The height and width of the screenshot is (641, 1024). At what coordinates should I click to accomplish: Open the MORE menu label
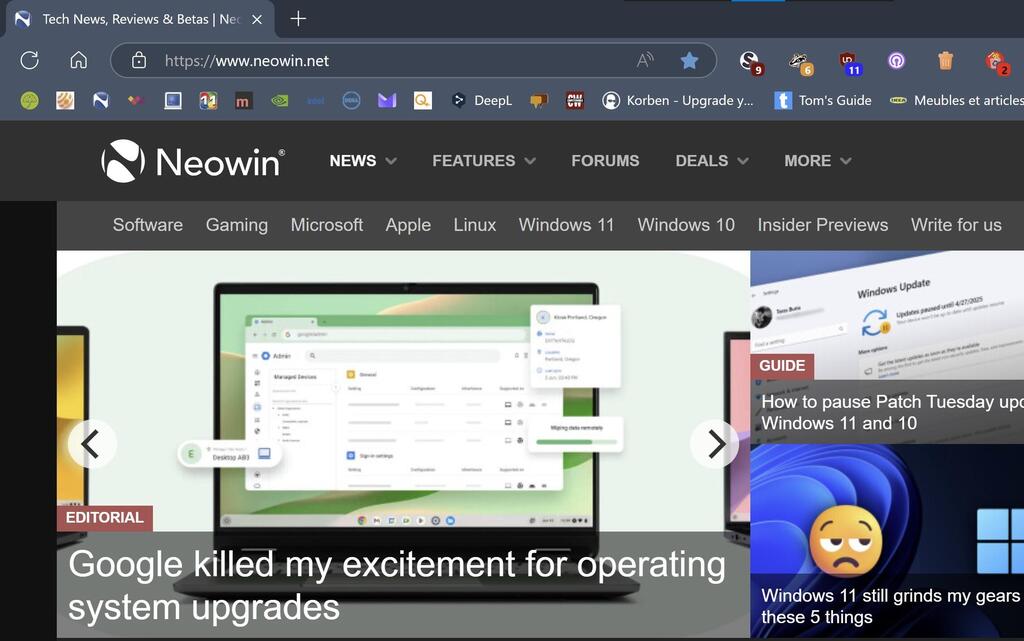808,161
